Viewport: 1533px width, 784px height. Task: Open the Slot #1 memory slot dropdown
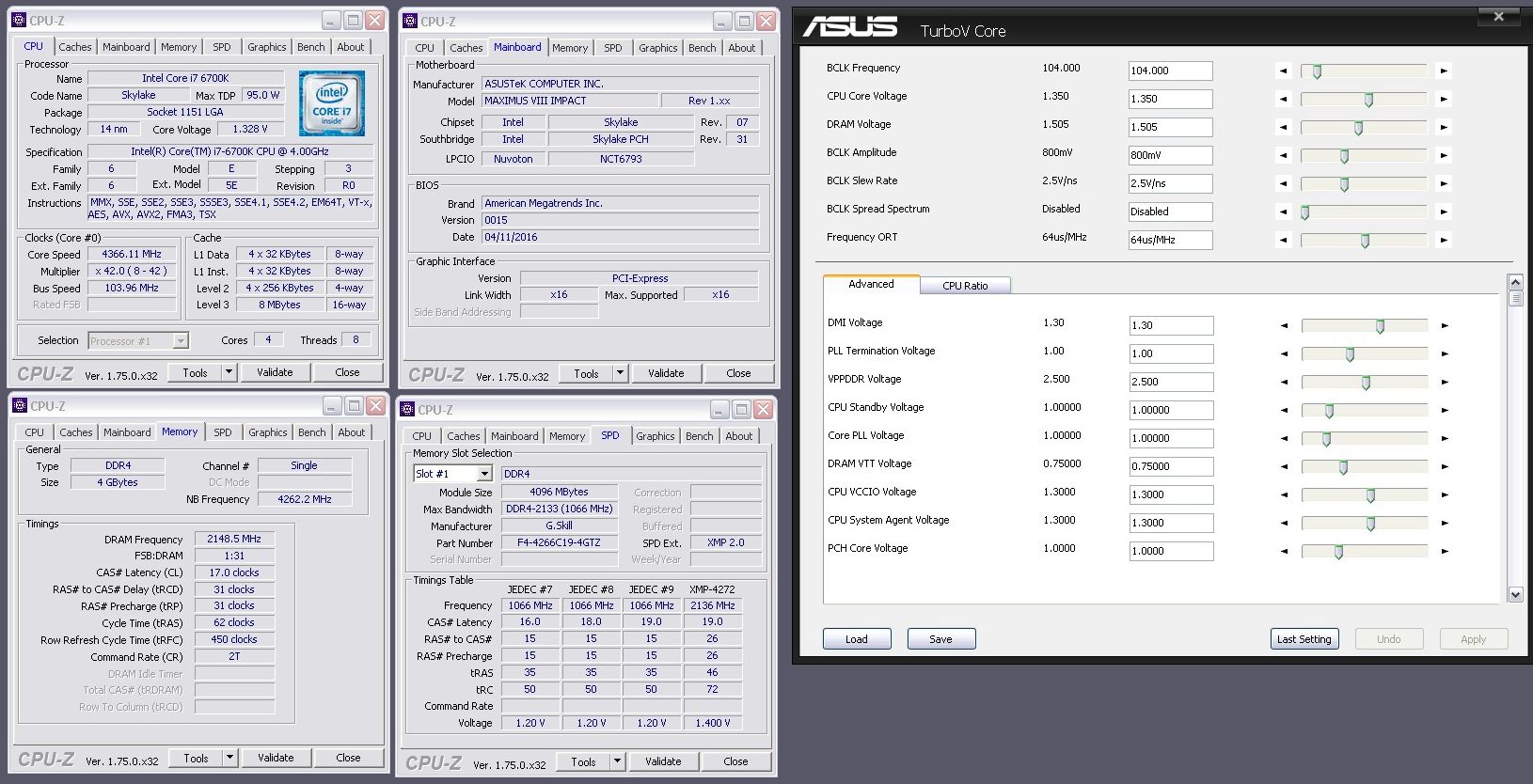pos(483,474)
